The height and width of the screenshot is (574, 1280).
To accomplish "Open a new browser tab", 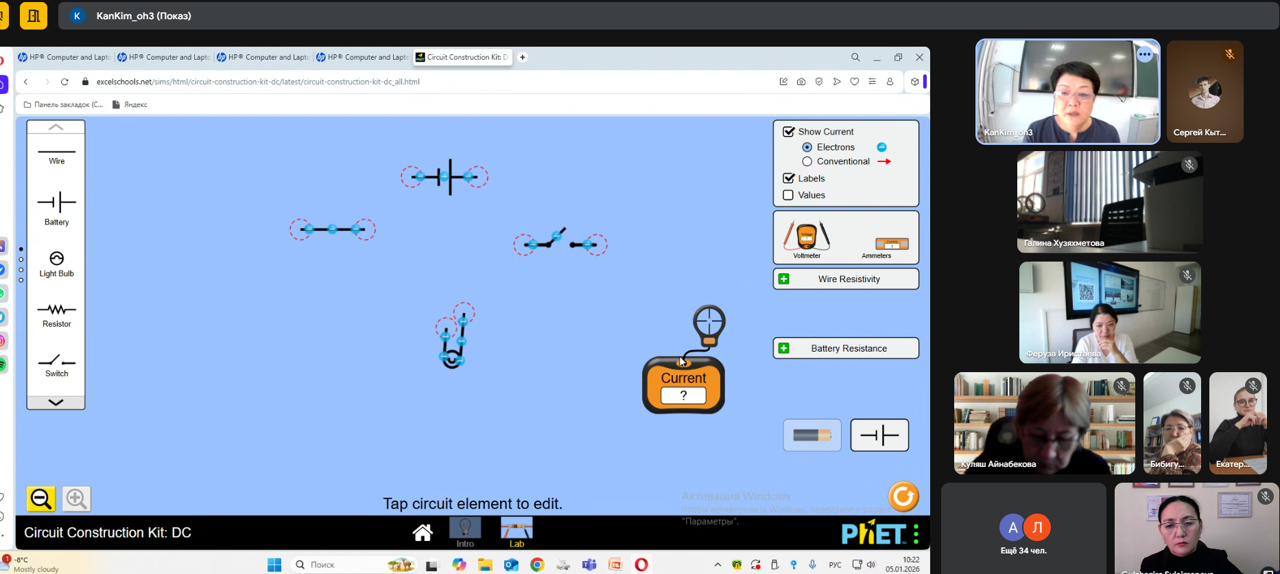I will pyautogui.click(x=522, y=57).
